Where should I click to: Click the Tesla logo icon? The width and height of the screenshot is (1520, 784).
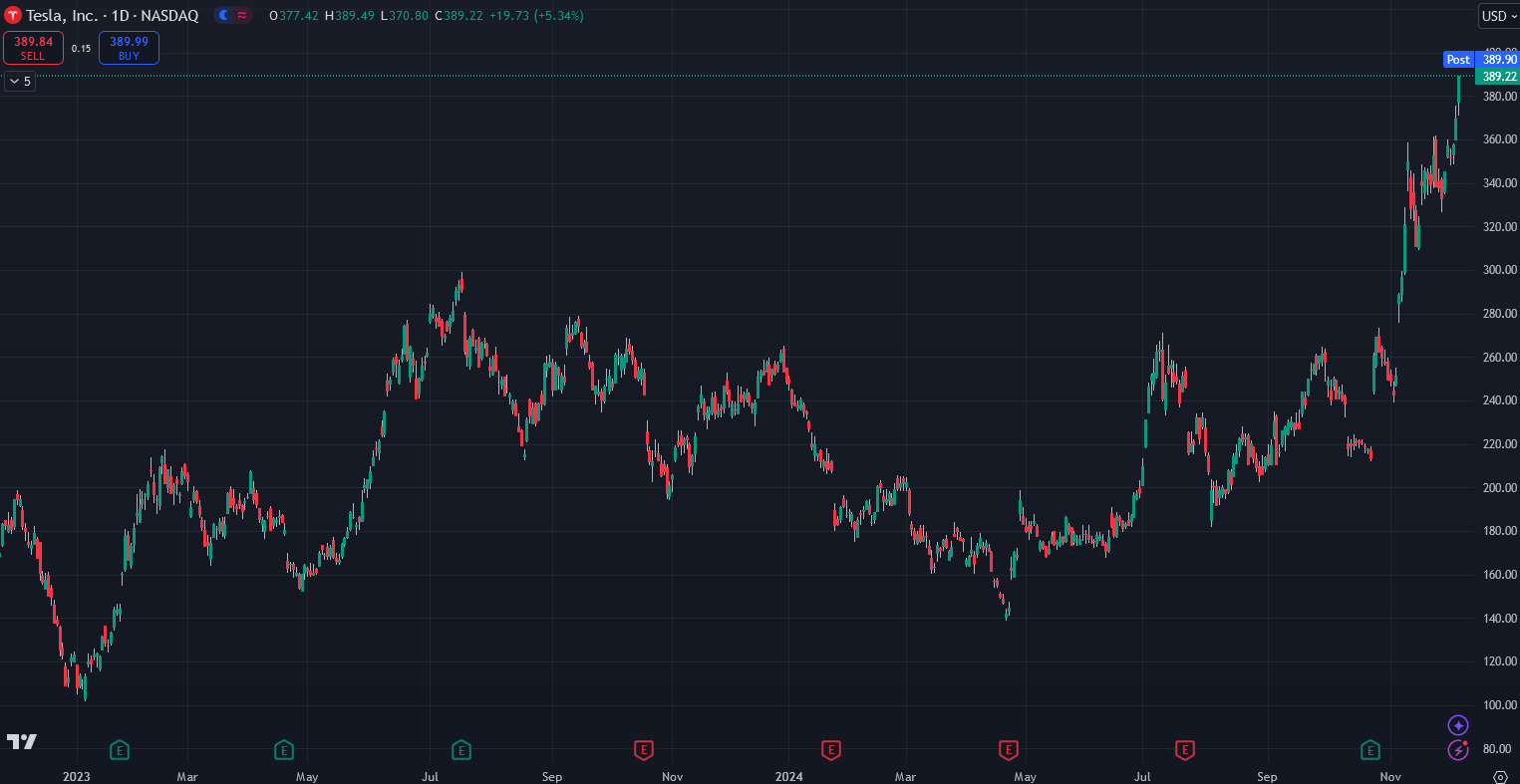pos(14,16)
